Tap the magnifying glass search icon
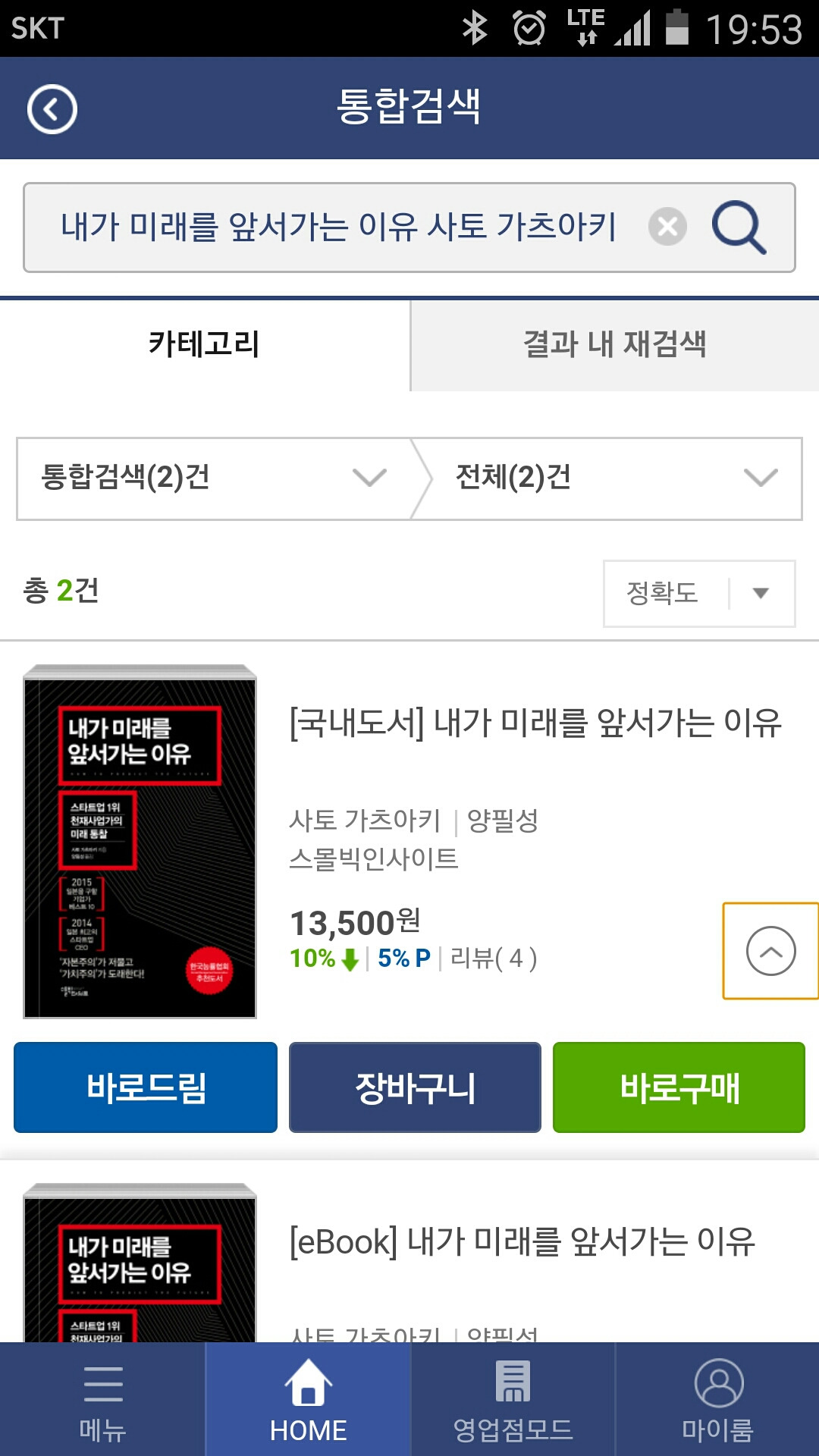This screenshot has width=819, height=1456. tap(739, 227)
